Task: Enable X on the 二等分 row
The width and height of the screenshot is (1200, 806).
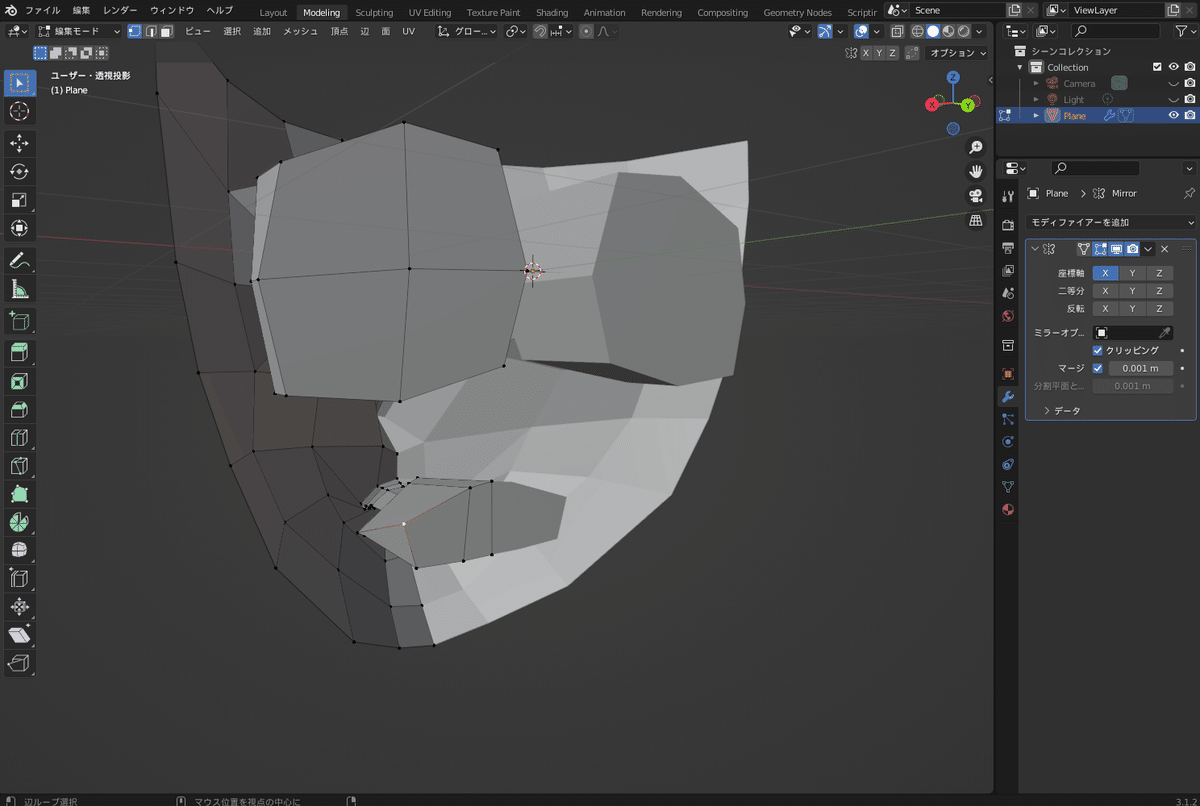Action: coord(1105,291)
